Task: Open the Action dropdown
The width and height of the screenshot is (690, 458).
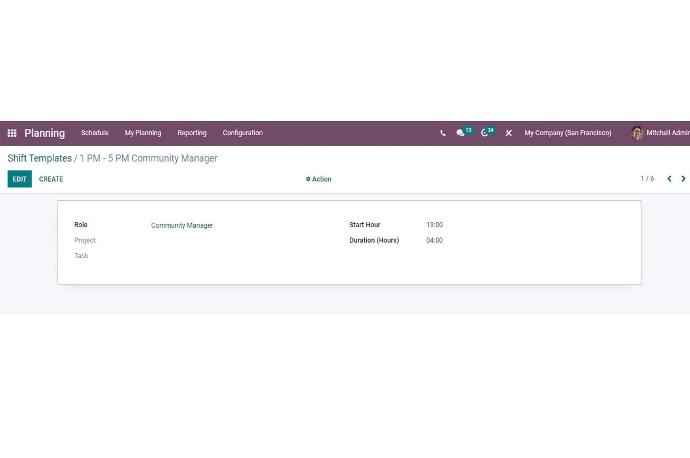Action: tap(319, 179)
